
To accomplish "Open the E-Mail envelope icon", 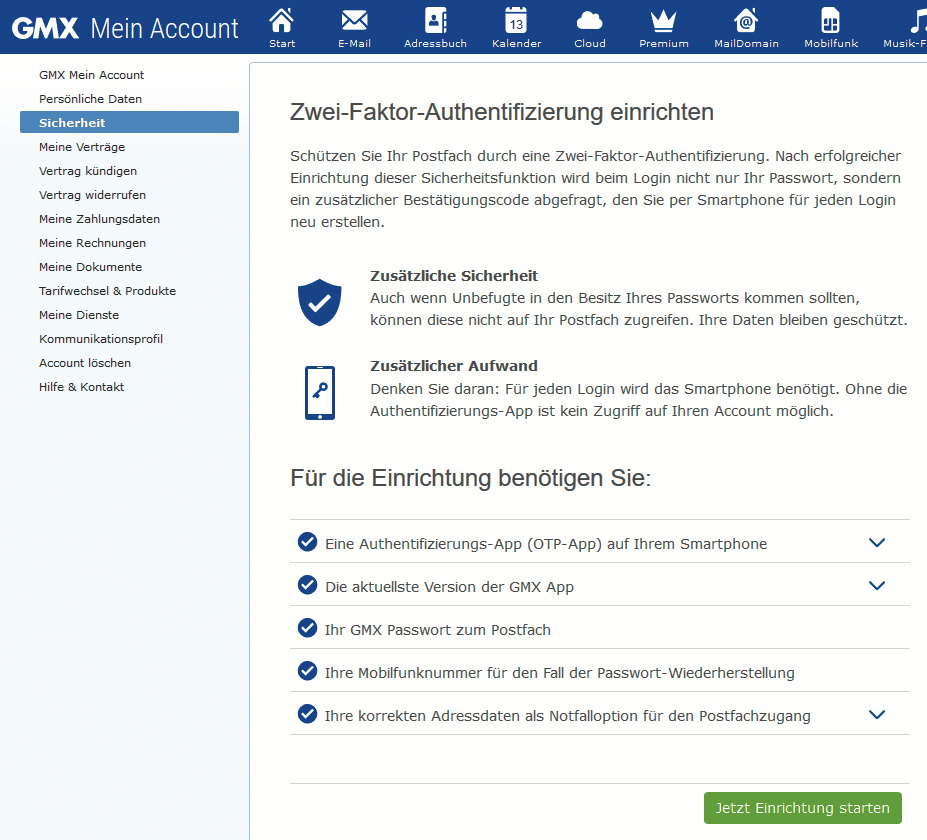I will click(x=354, y=21).
